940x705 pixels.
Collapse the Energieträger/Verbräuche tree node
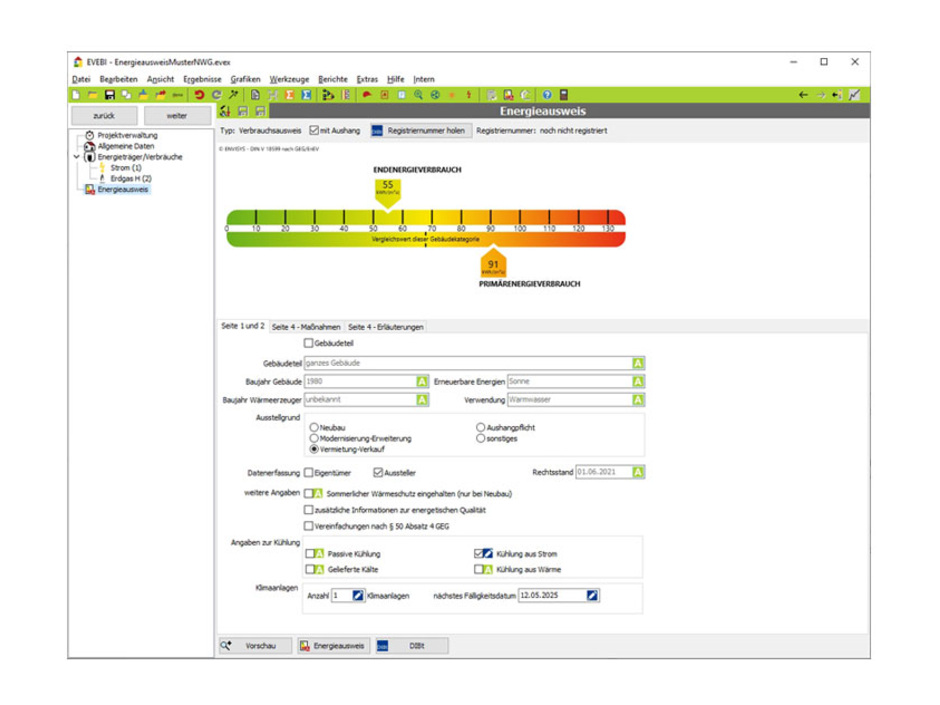point(77,157)
